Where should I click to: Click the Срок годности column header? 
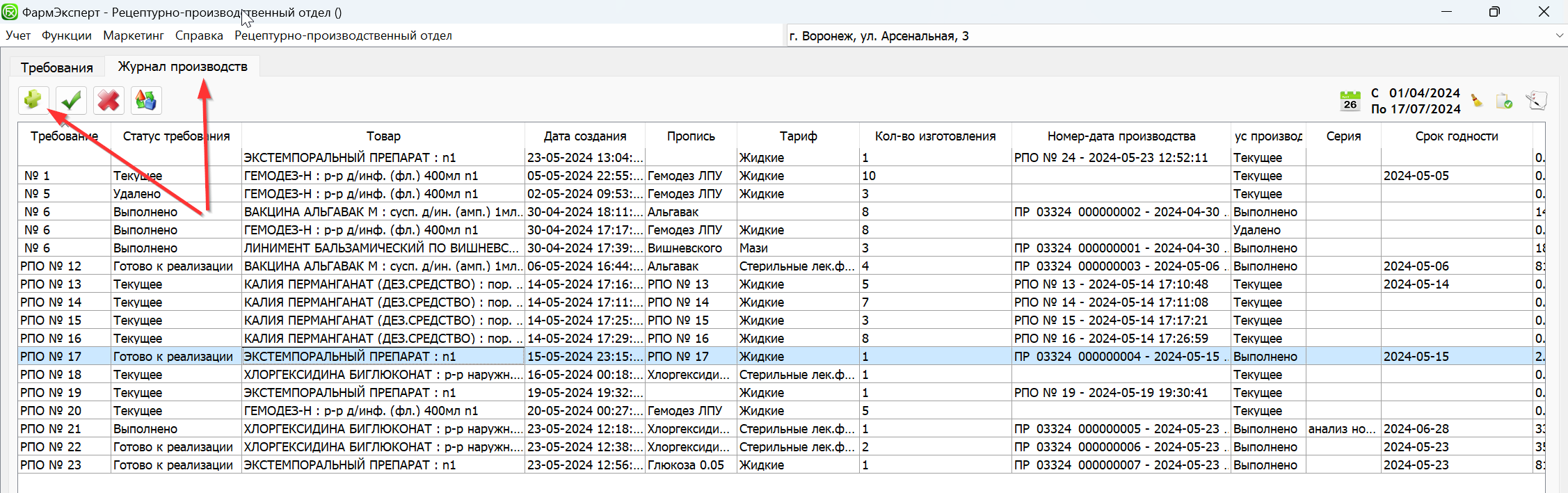(x=1456, y=136)
